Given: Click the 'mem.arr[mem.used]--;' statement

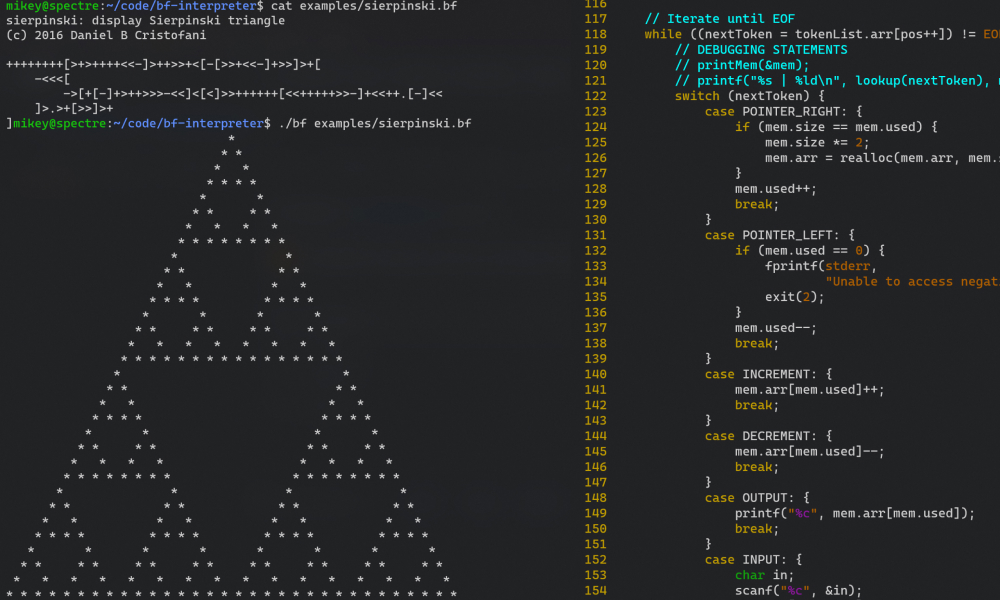Looking at the screenshot, I should 810,451.
